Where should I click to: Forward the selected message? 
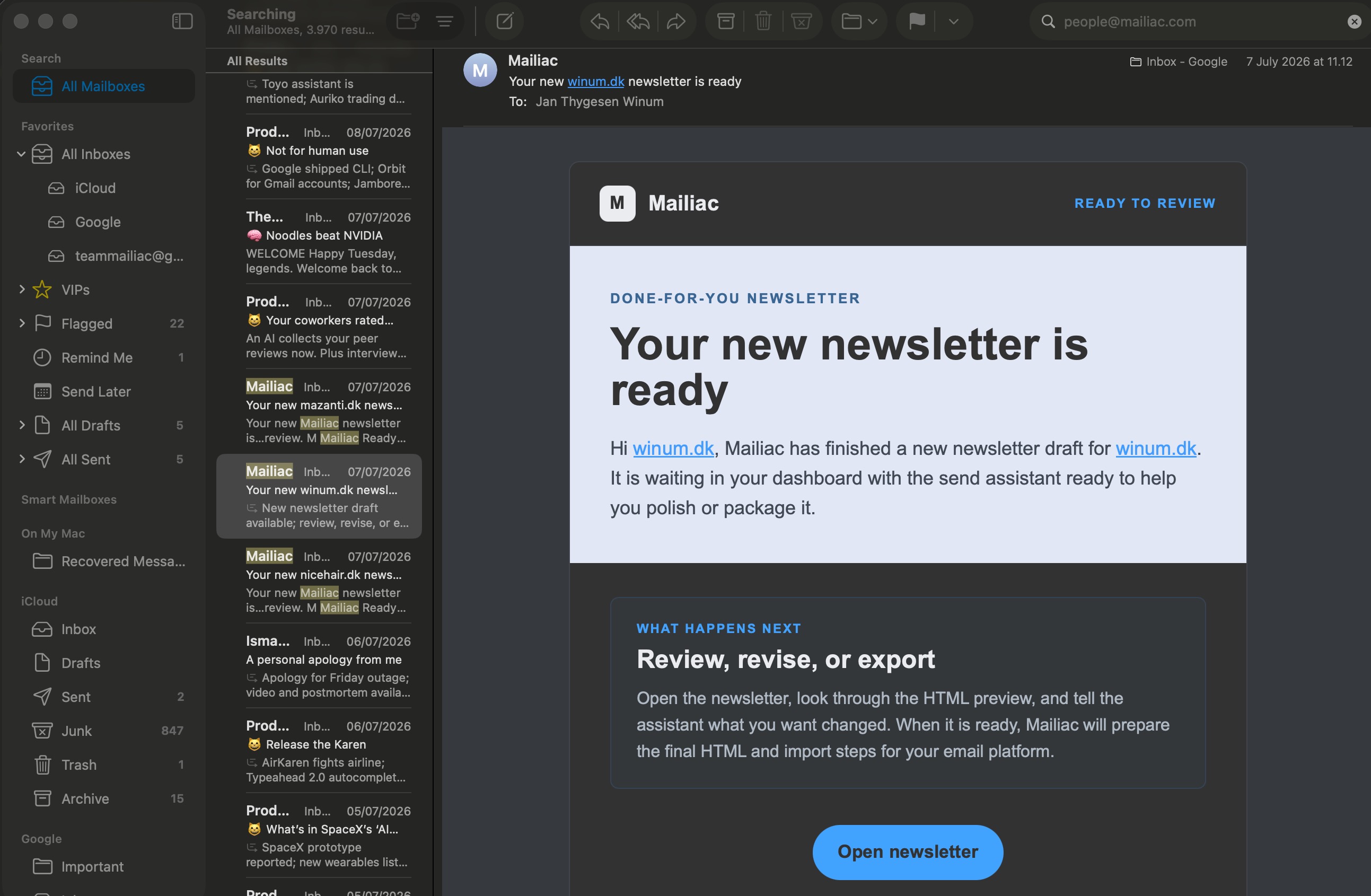pyautogui.click(x=676, y=21)
